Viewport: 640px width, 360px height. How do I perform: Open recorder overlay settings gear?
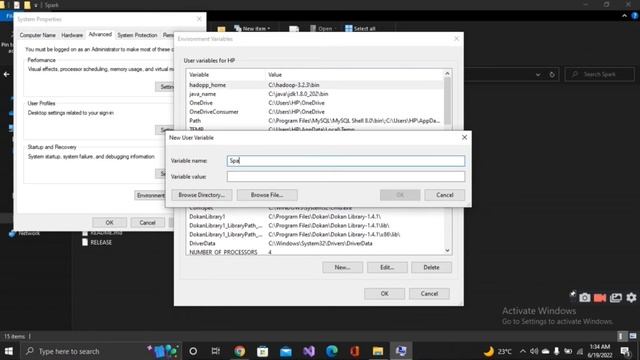coord(631,298)
